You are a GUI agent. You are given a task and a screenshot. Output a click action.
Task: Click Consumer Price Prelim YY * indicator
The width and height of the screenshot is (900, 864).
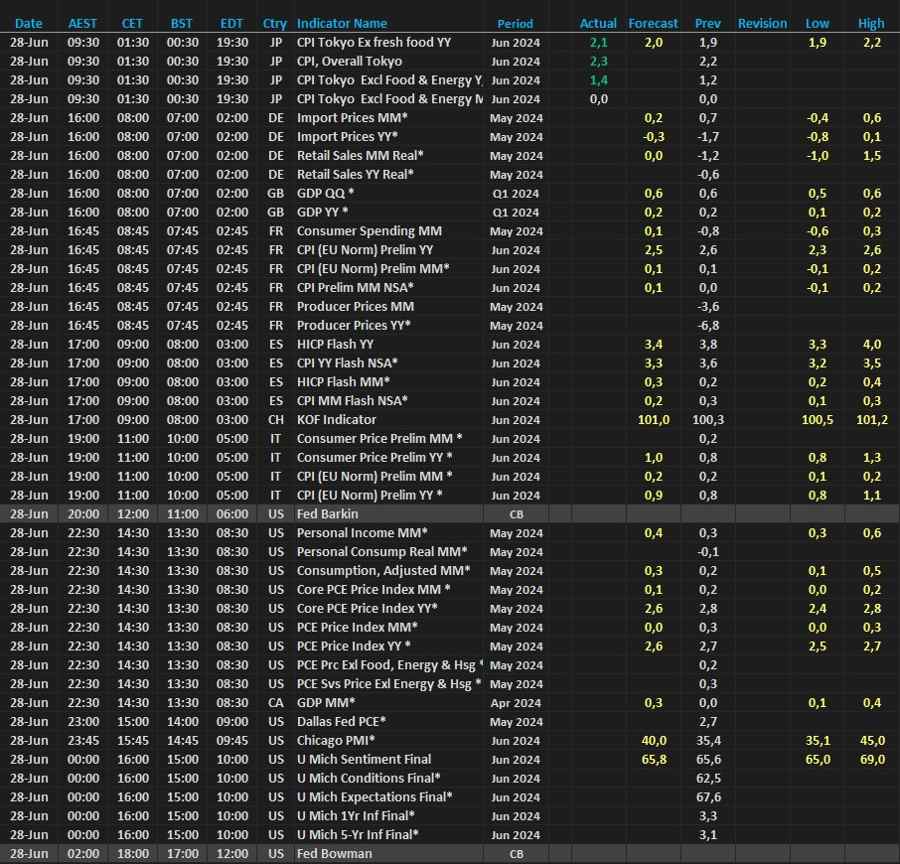click(375, 458)
